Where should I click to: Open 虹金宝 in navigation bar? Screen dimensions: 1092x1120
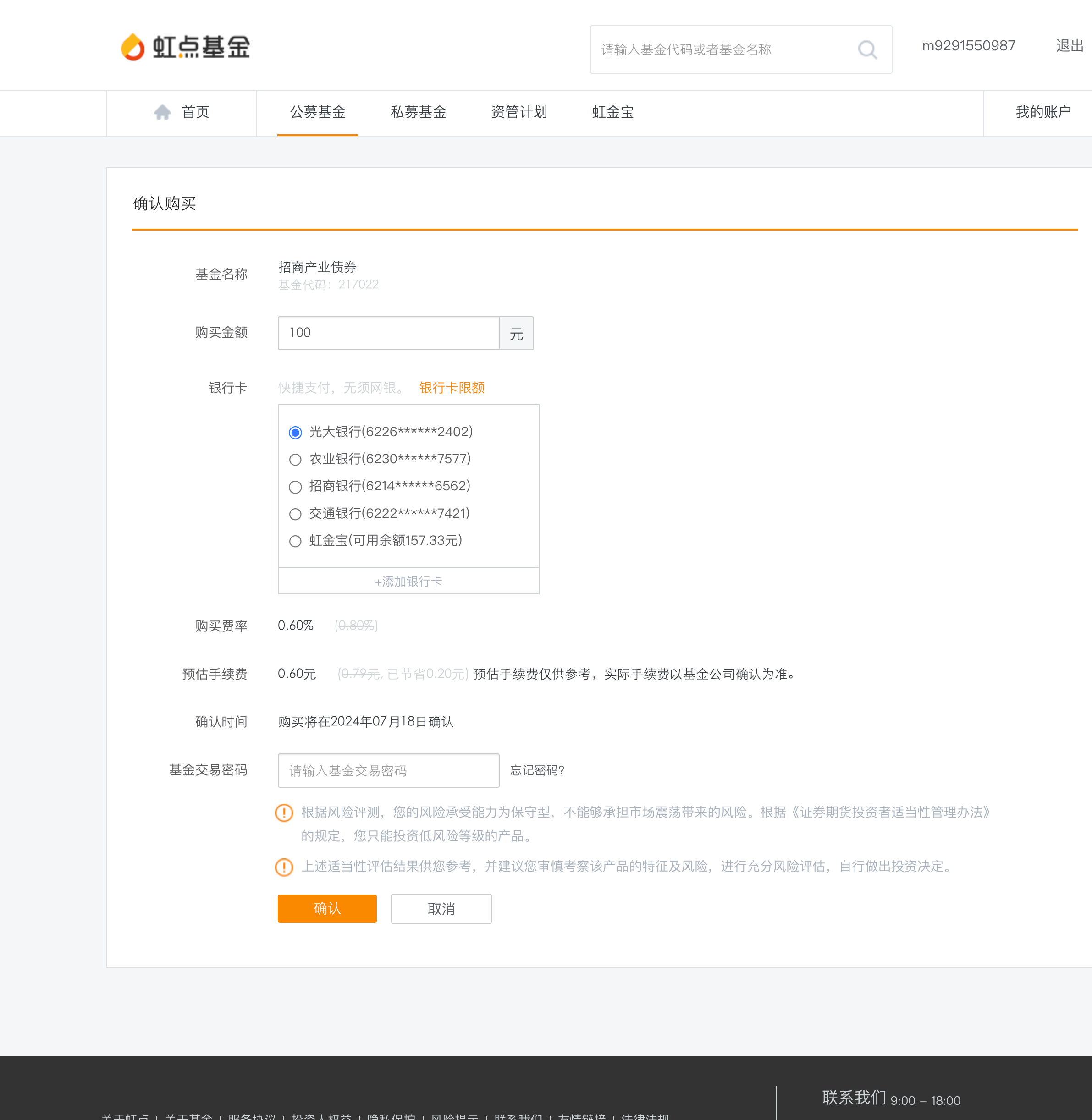(612, 112)
